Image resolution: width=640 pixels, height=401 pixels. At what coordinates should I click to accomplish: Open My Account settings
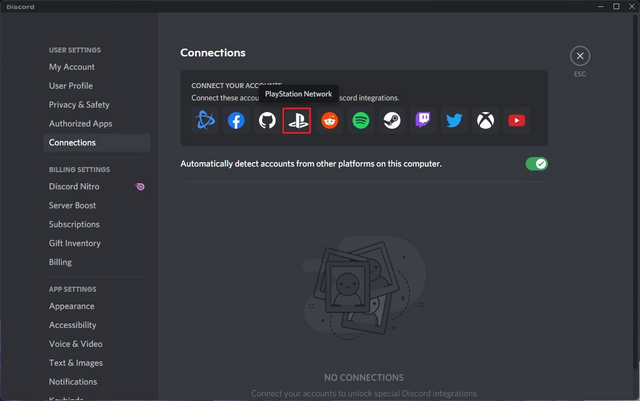tap(97, 67)
